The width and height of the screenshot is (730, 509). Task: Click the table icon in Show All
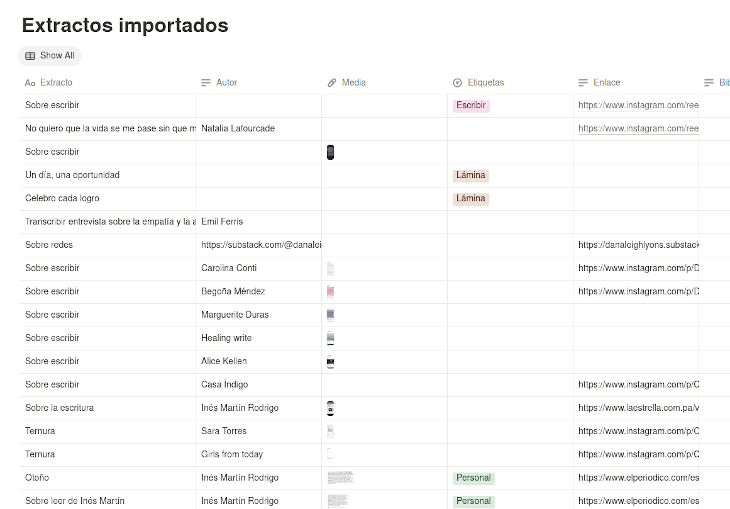[x=30, y=56]
